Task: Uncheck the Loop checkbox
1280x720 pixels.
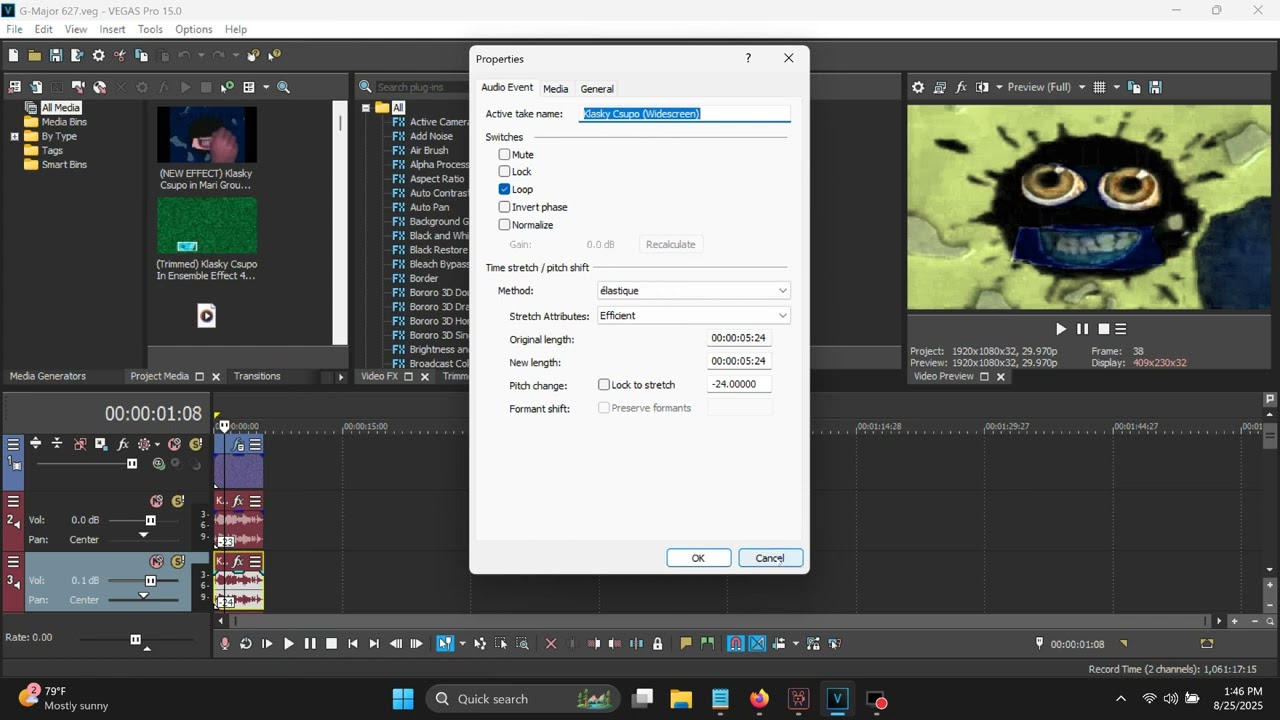Action: click(x=504, y=189)
